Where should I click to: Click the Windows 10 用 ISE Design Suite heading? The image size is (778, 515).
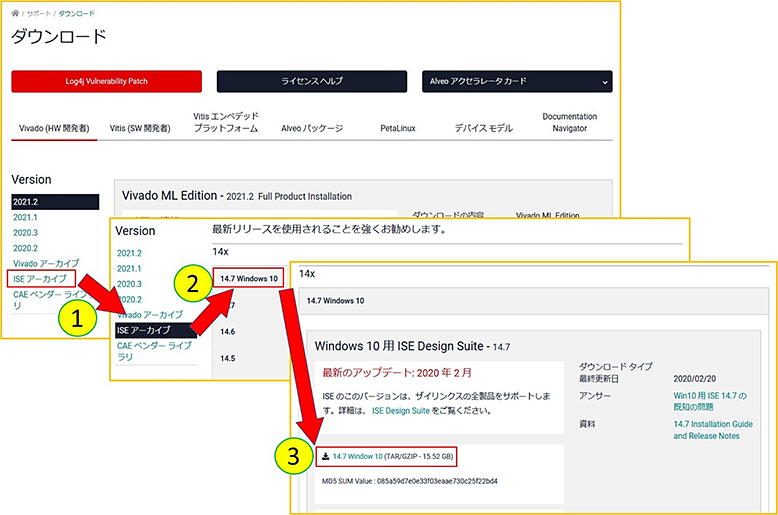[412, 346]
